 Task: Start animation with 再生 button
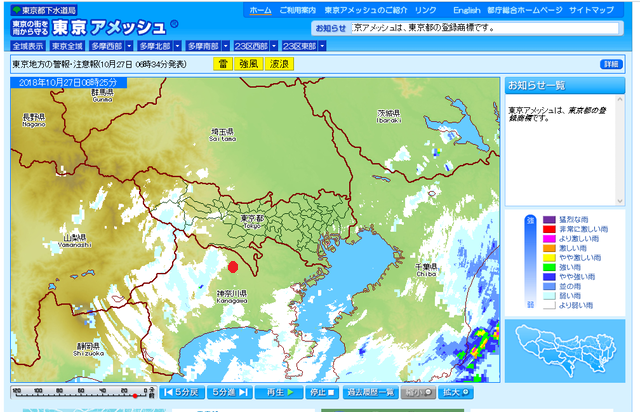point(279,392)
